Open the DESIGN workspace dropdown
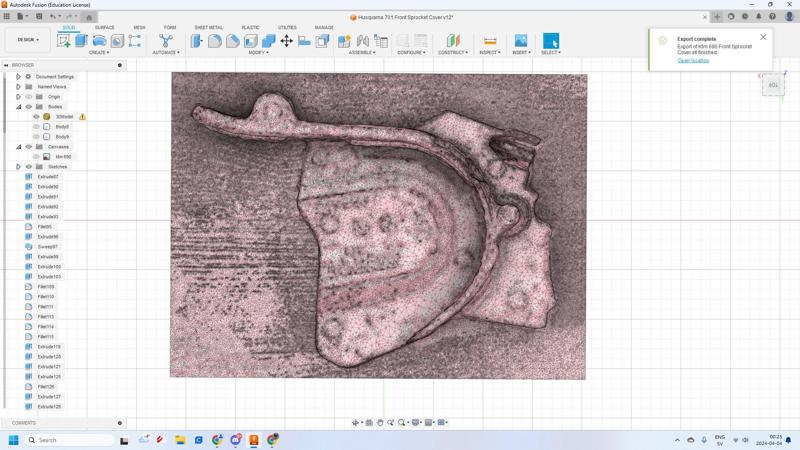 28,40
